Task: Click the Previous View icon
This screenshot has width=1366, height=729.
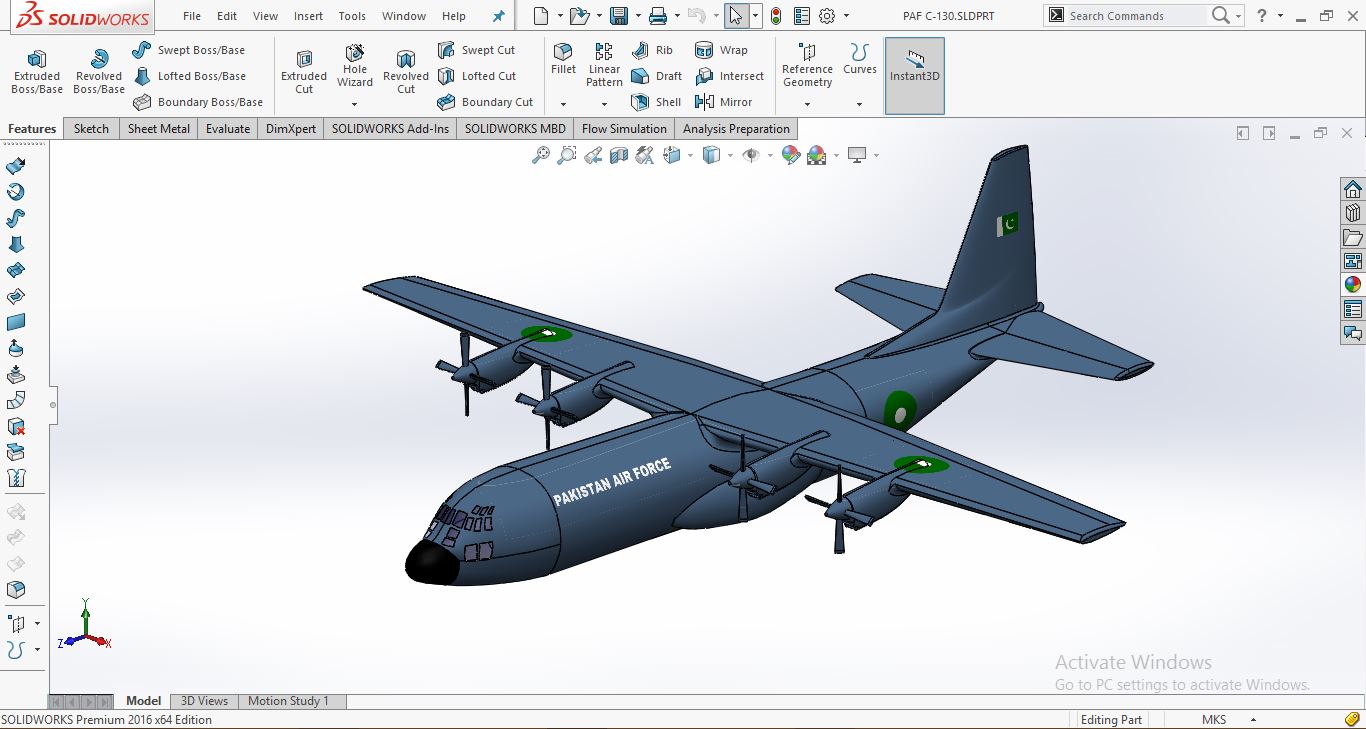Action: (x=593, y=155)
